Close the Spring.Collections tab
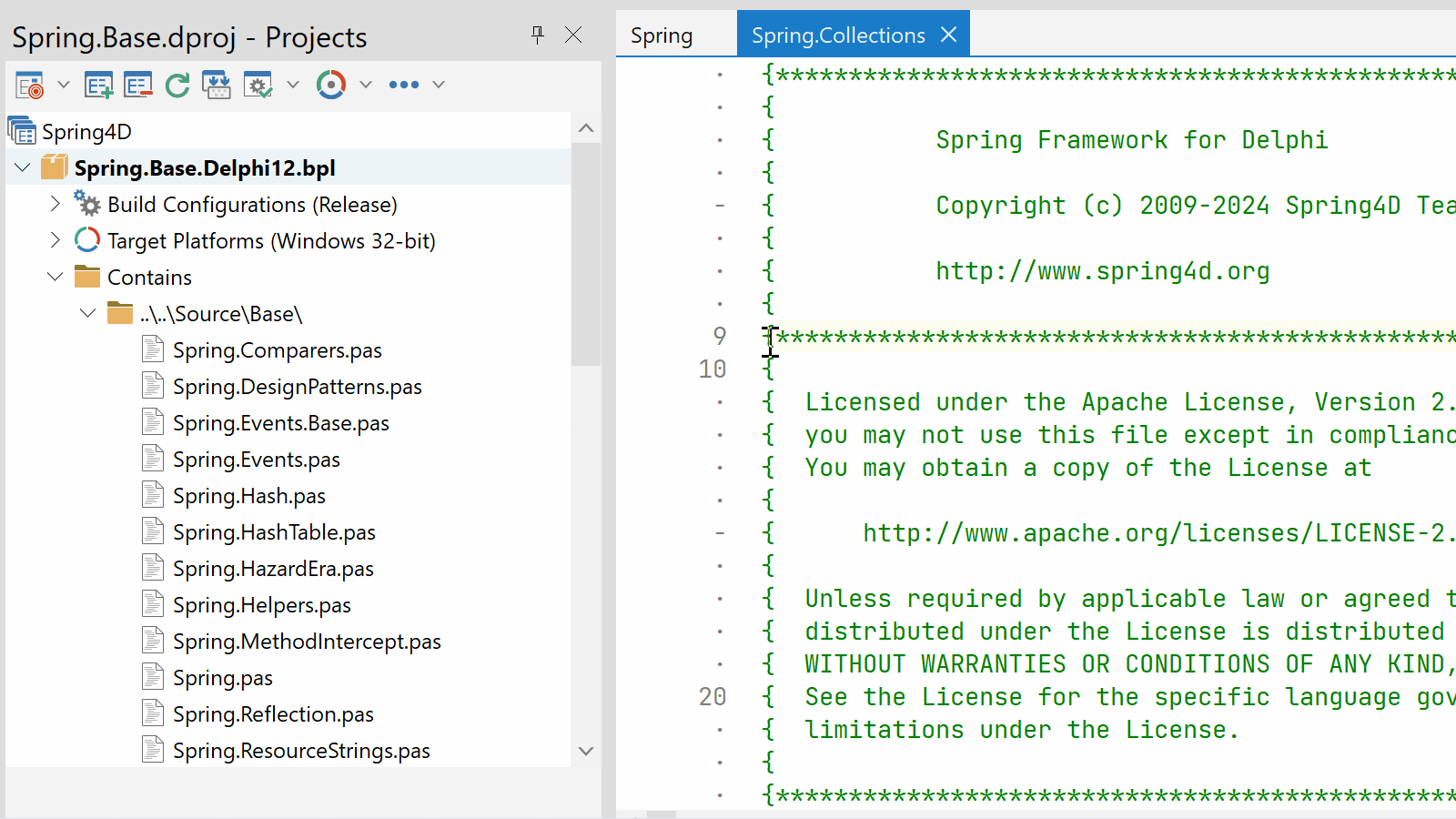The image size is (1456, 819). tap(949, 35)
